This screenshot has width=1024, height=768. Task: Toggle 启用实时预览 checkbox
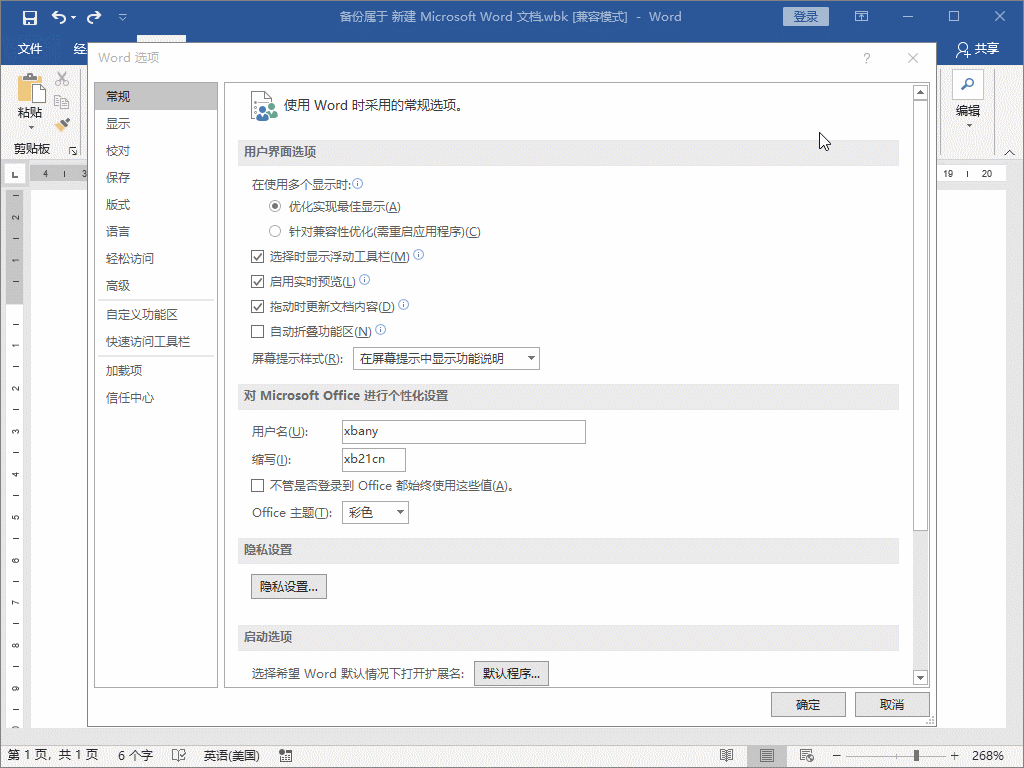coord(258,281)
